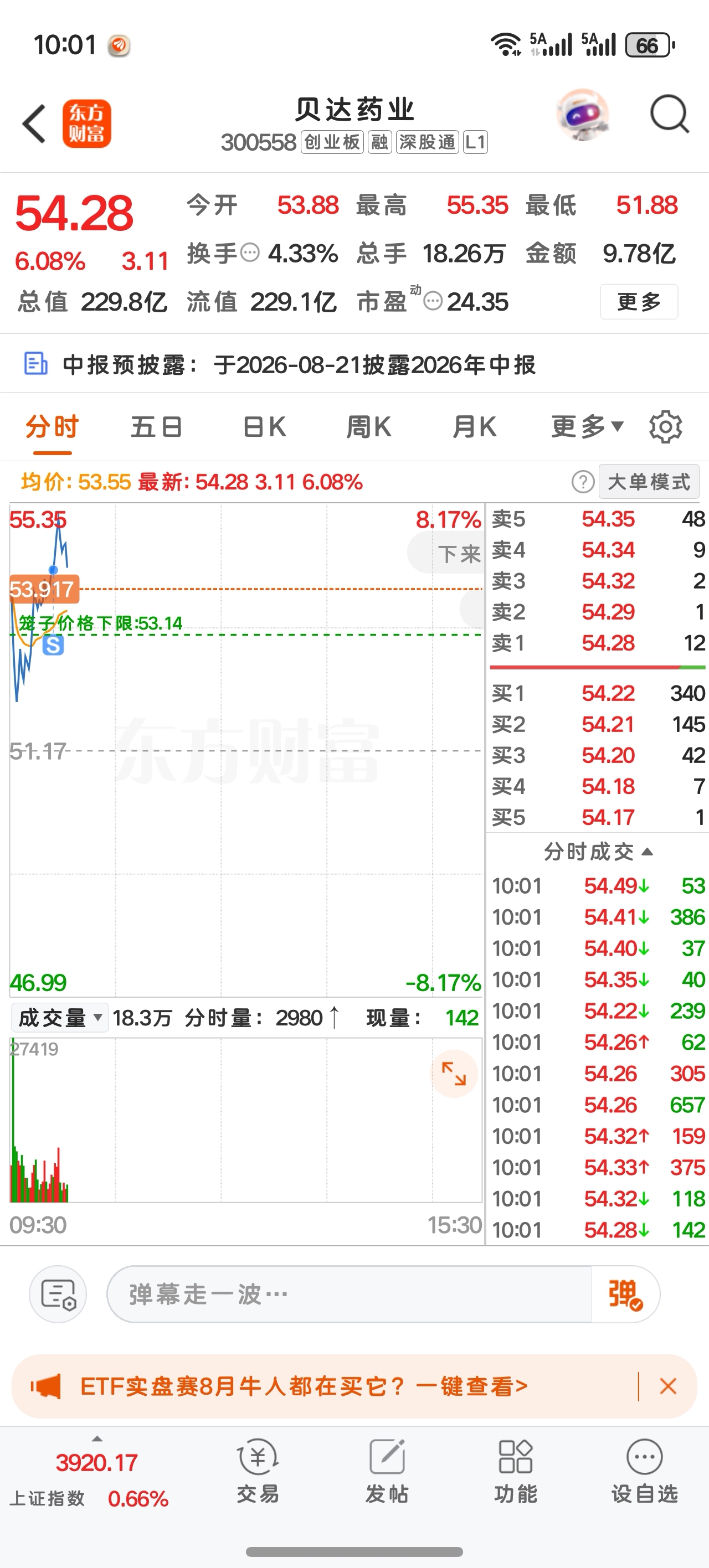Image resolution: width=709 pixels, height=1568 pixels.
Task: Tap the trade tick at 54.33 volume 375
Action: tap(598, 1168)
